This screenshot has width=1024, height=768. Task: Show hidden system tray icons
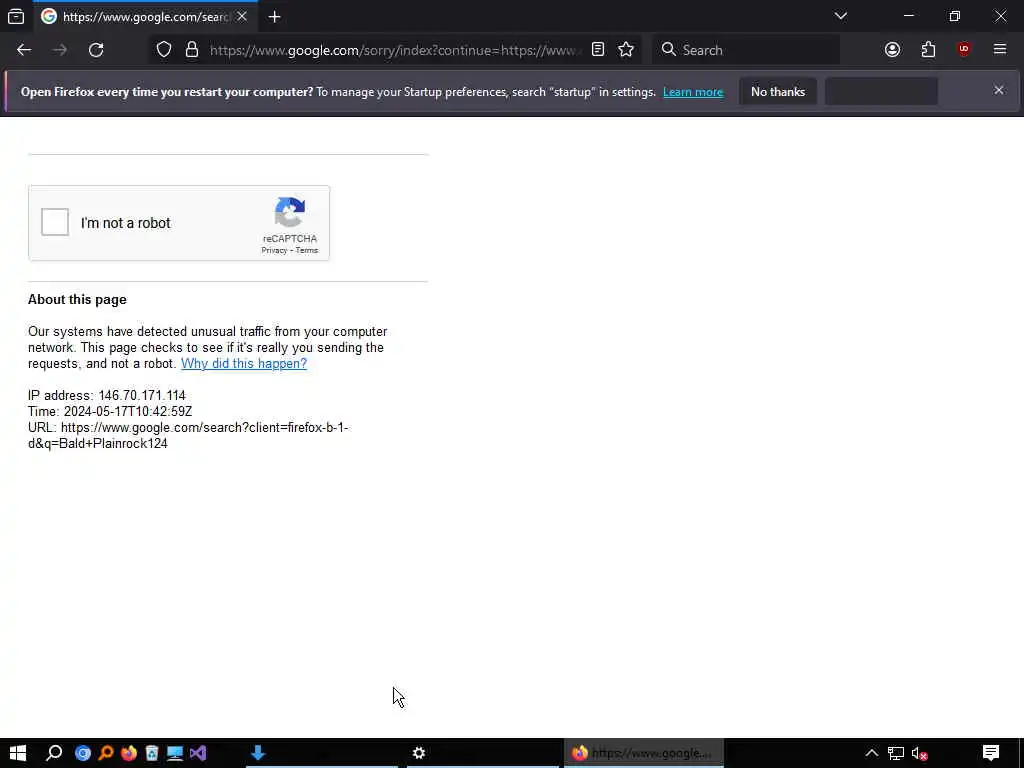pos(871,753)
